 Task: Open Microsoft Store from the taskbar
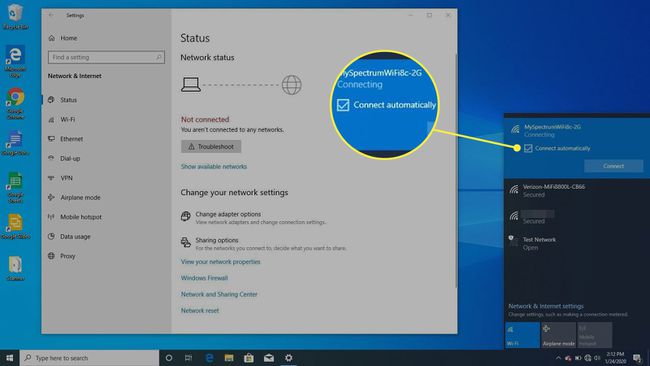249,358
